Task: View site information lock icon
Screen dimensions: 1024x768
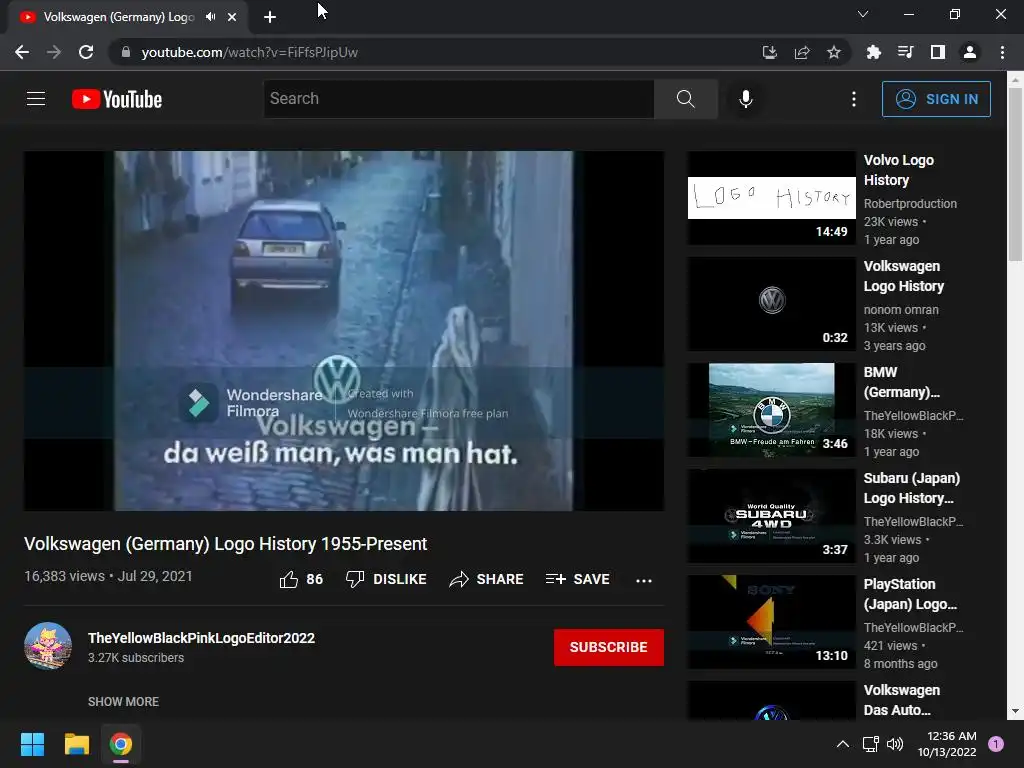Action: coord(126,52)
